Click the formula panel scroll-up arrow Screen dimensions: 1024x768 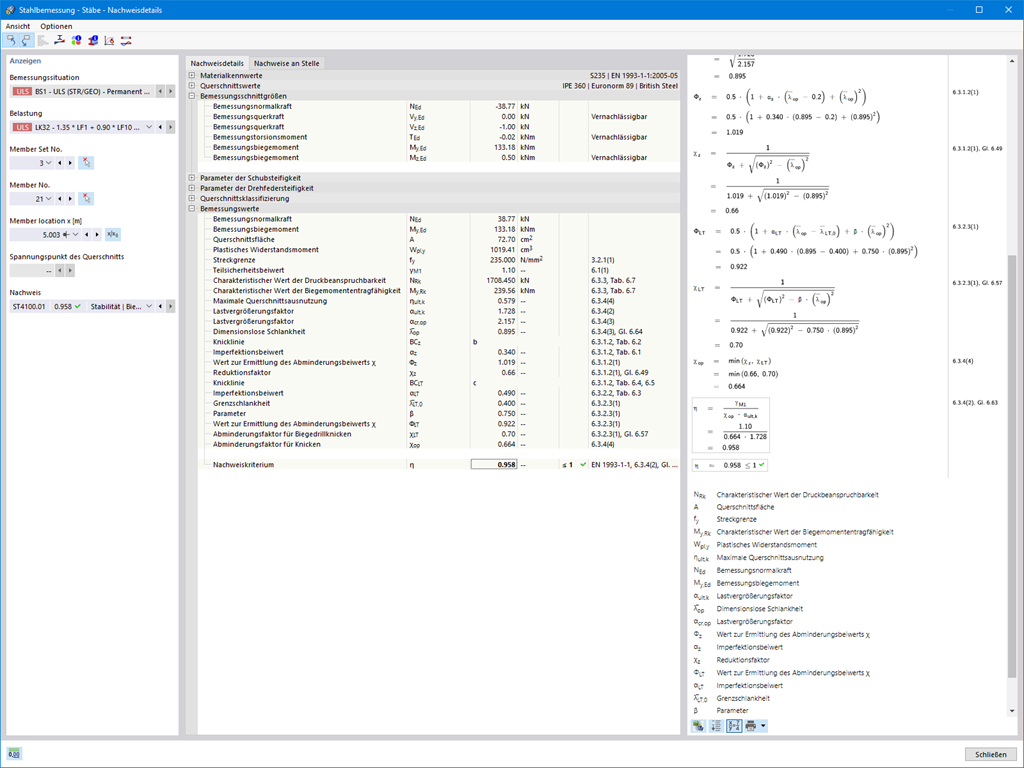point(1012,60)
